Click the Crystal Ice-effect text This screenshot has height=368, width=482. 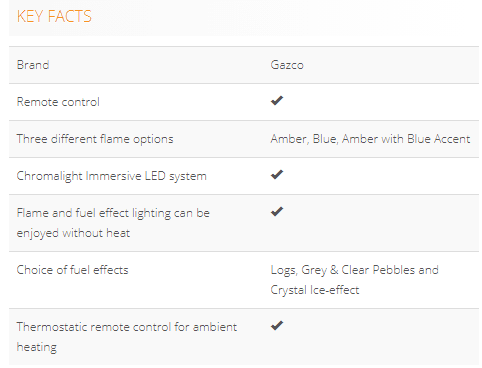tap(315, 290)
